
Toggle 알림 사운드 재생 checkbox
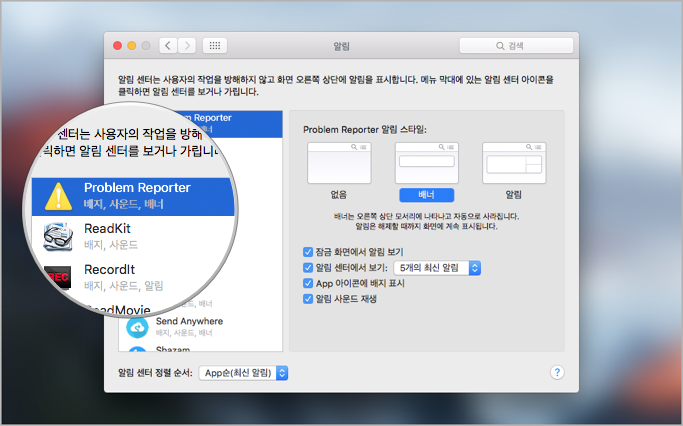308,299
